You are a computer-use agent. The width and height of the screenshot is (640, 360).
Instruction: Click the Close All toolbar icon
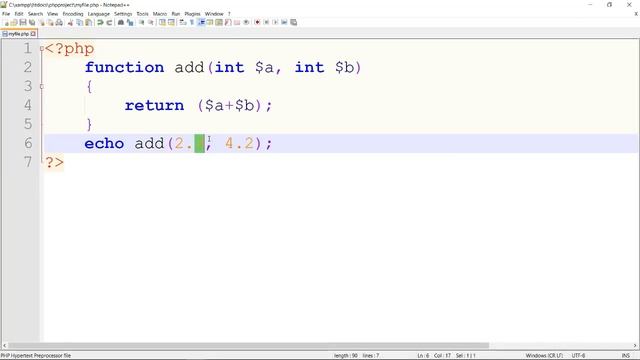pyautogui.click(x=50, y=22)
